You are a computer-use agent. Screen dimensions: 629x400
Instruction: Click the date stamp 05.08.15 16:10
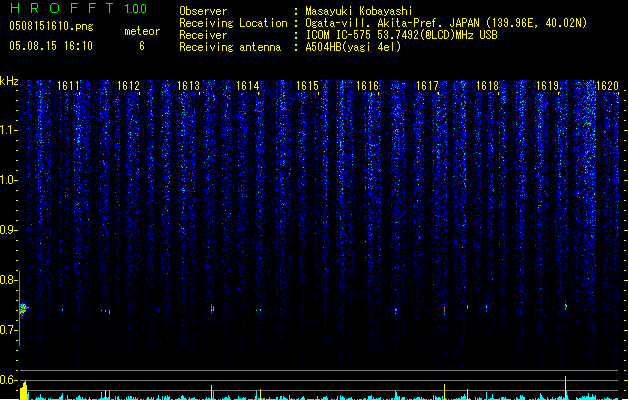(51, 46)
